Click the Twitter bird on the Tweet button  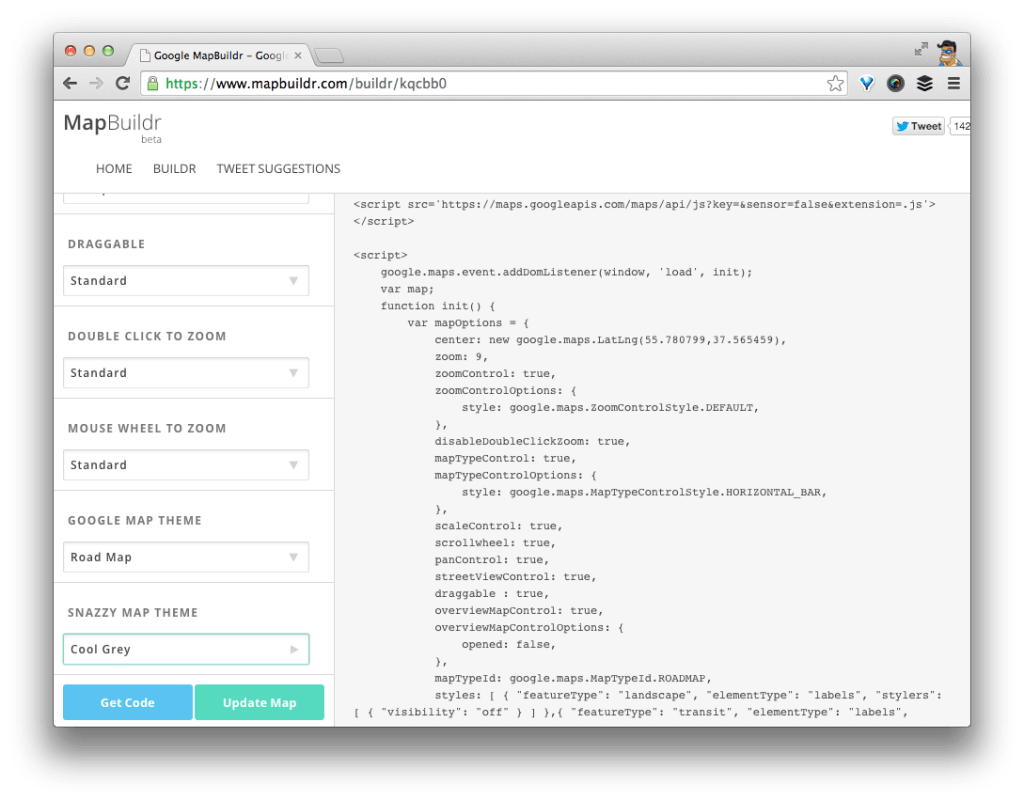click(x=903, y=126)
